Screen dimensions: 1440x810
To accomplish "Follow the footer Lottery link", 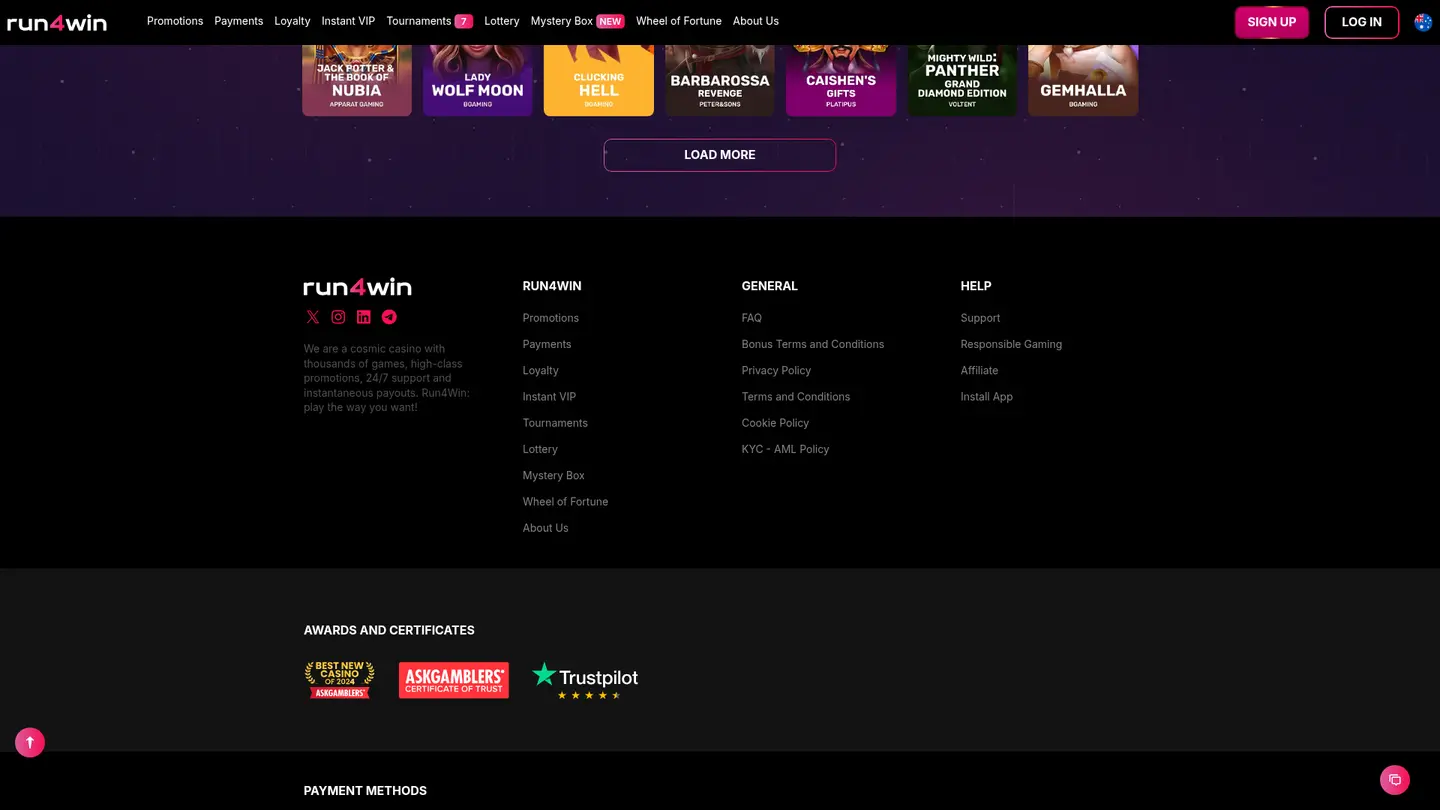I will tap(540, 449).
